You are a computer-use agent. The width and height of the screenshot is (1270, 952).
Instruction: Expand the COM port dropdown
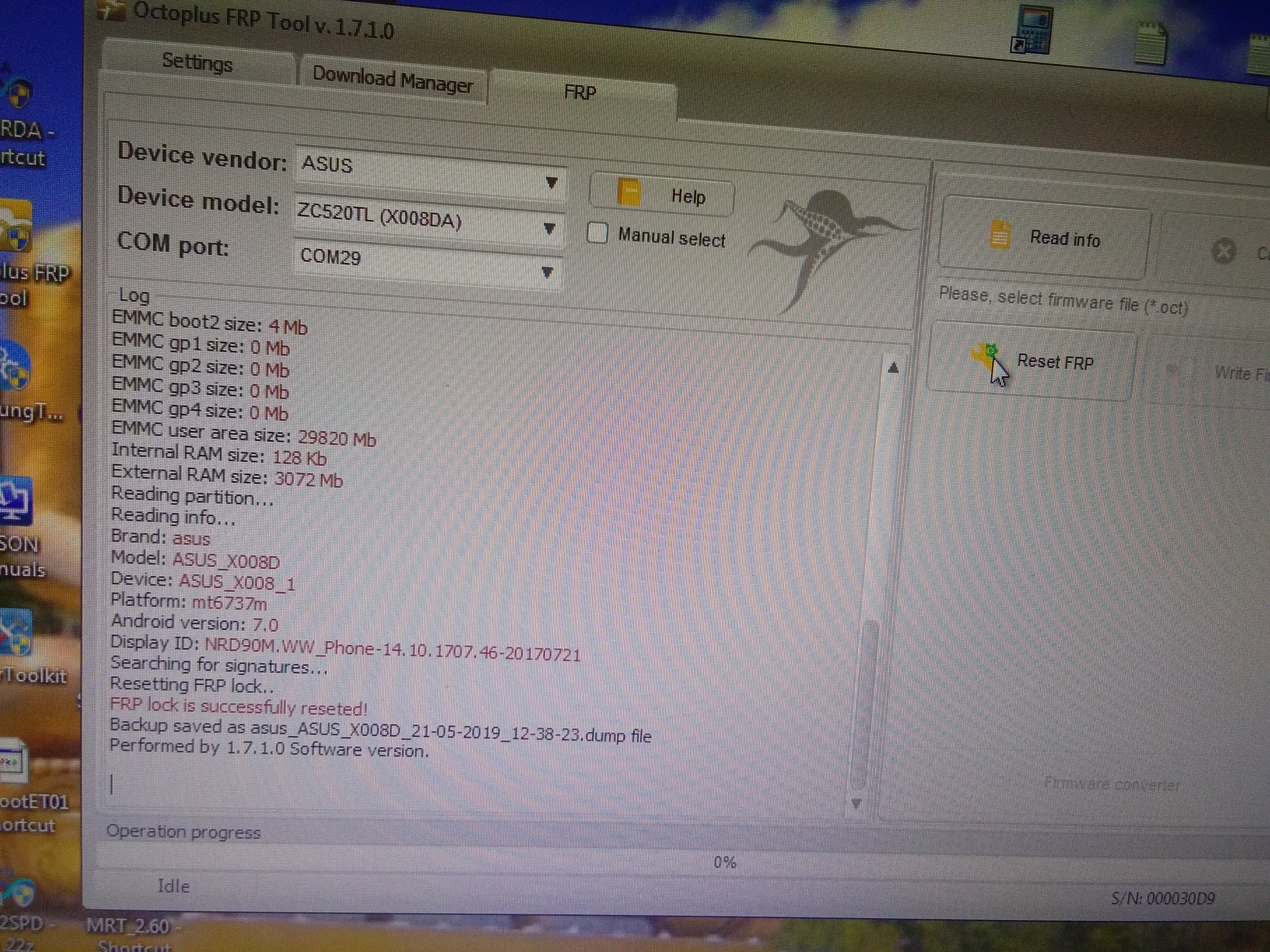[x=547, y=271]
